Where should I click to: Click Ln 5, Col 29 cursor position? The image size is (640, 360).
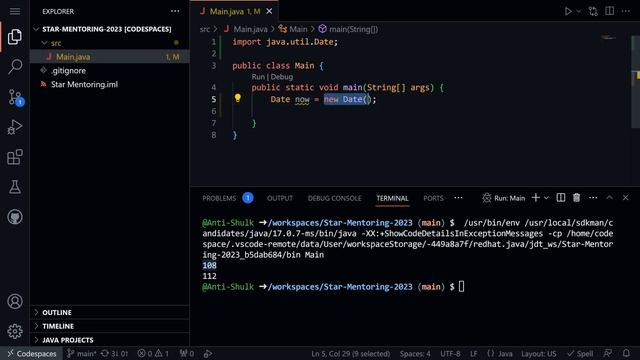coord(351,353)
